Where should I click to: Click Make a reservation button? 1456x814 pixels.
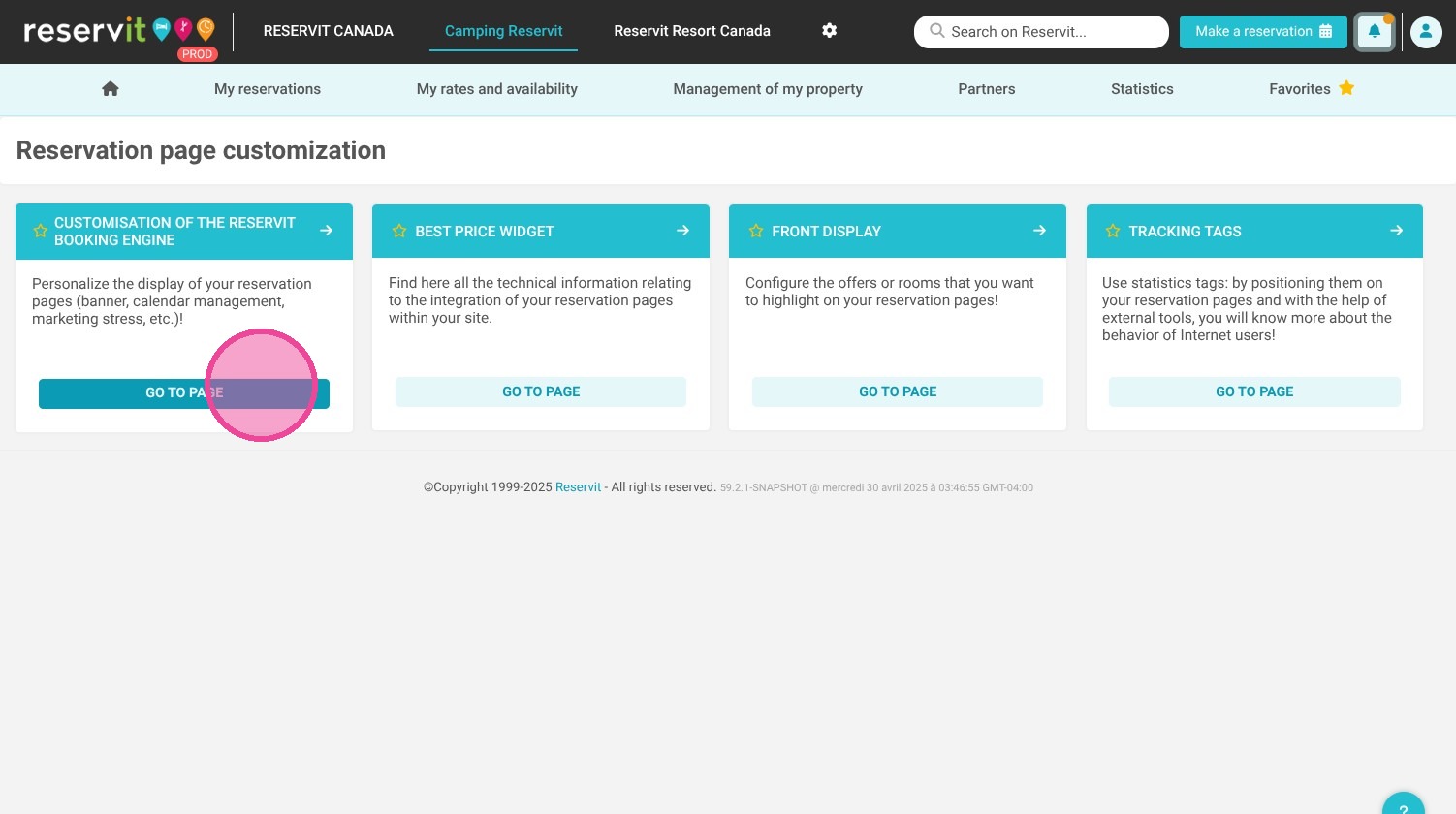click(1263, 32)
